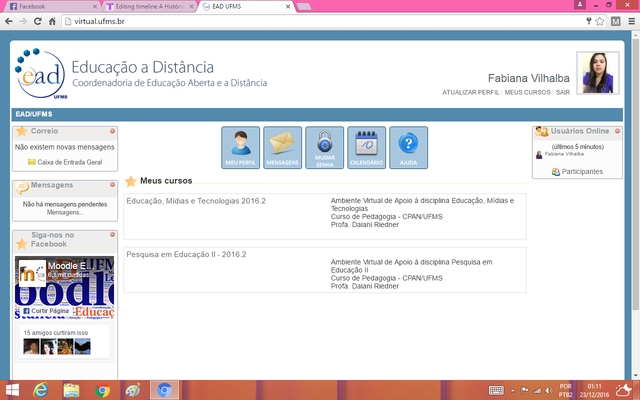Screen dimensions: 640x400
Task: Go back in browser history
Action: [9, 21]
